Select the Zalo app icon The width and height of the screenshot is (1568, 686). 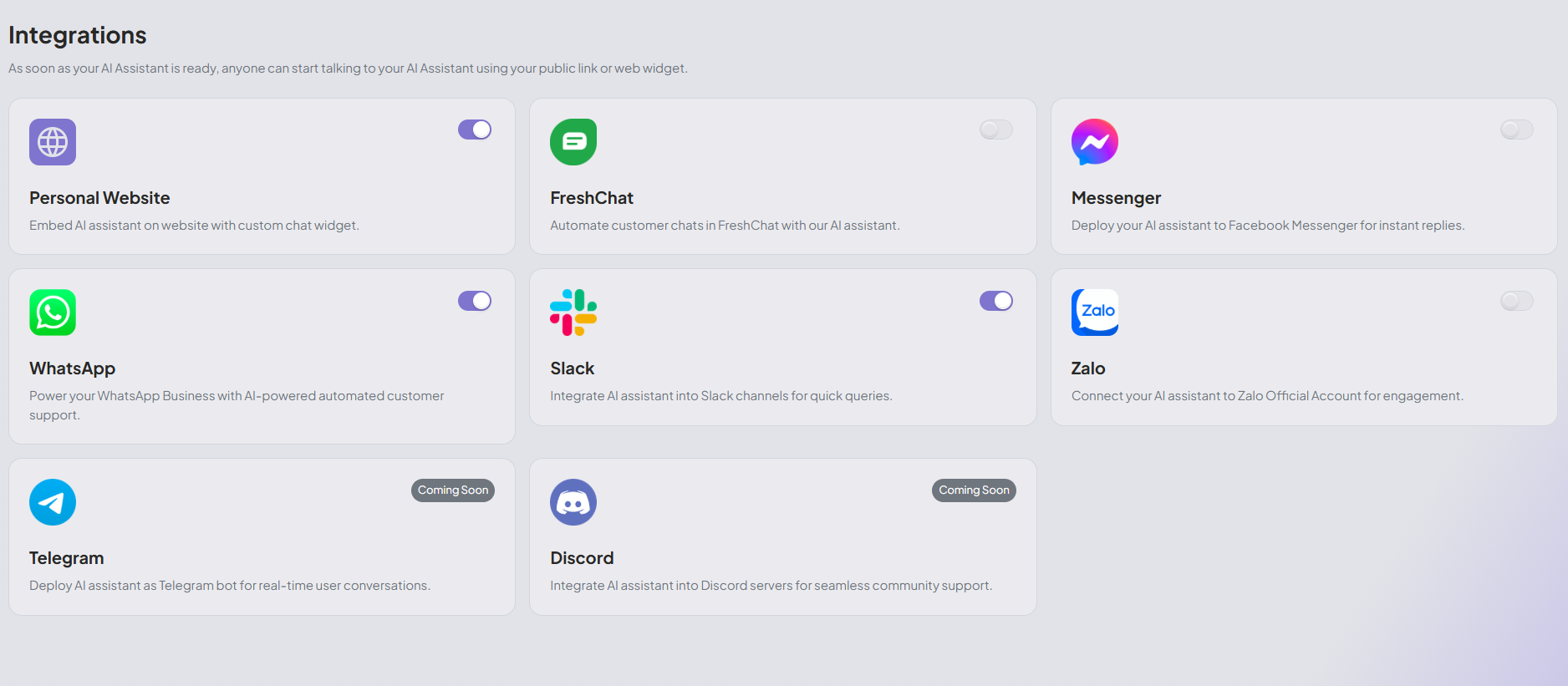[x=1094, y=313]
